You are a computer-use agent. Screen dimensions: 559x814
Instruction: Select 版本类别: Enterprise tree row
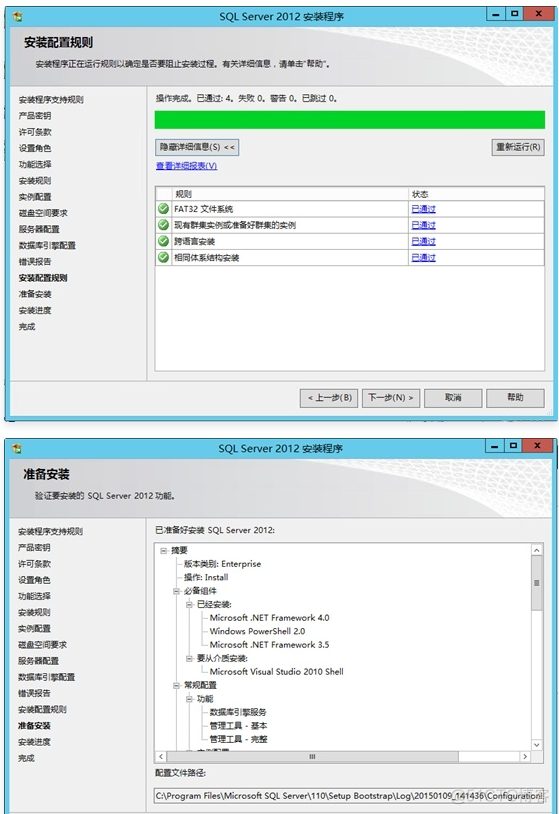point(222,564)
